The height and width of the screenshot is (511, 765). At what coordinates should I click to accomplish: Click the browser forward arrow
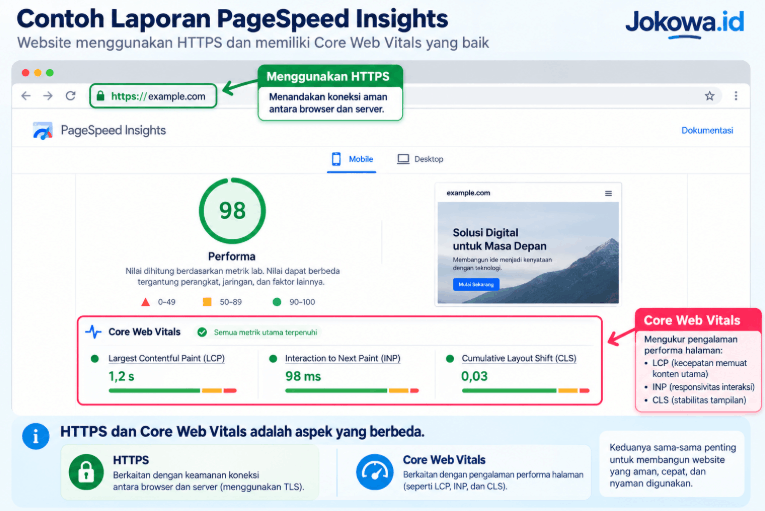pos(48,96)
